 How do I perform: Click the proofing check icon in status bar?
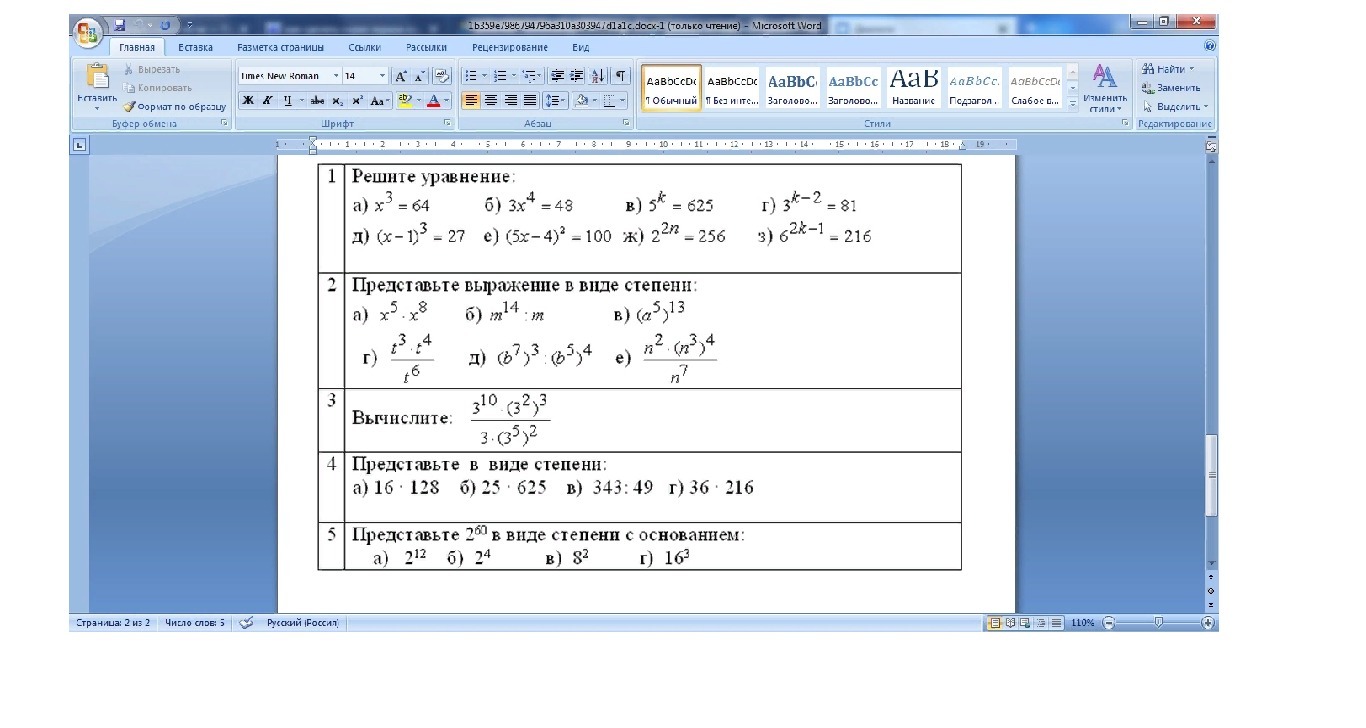pyautogui.click(x=246, y=623)
